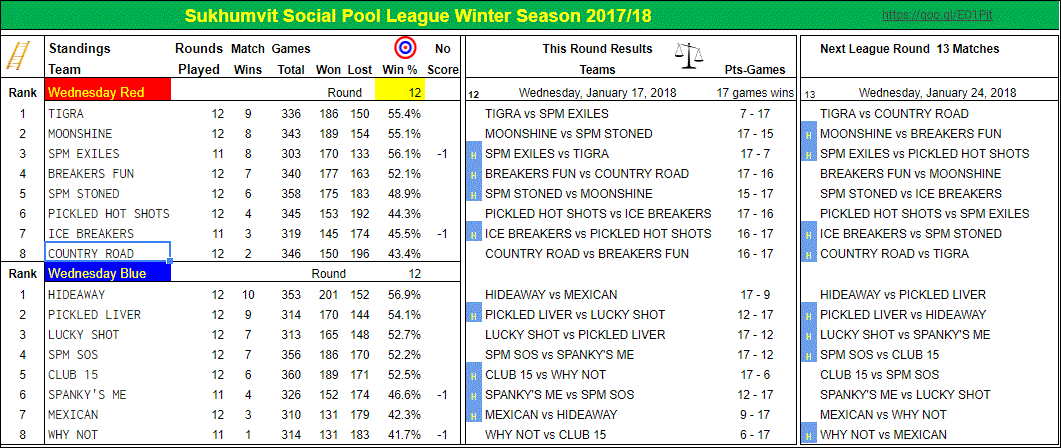The width and height of the screenshot is (1061, 448).
Task: Click the 56.9% win percentage for HIDEAWAY
Action: pyautogui.click(x=405, y=294)
